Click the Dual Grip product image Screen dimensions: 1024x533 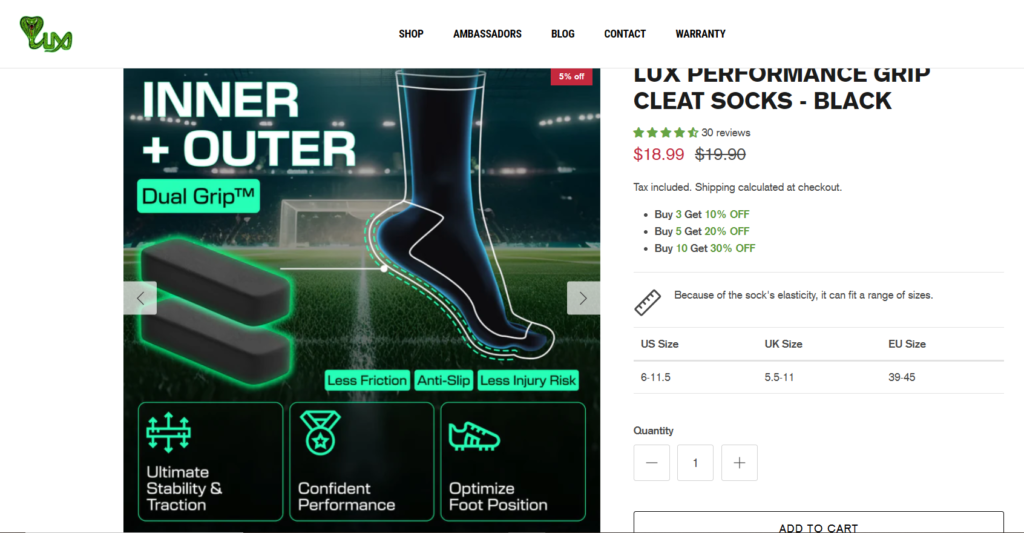pyautogui.click(x=362, y=300)
